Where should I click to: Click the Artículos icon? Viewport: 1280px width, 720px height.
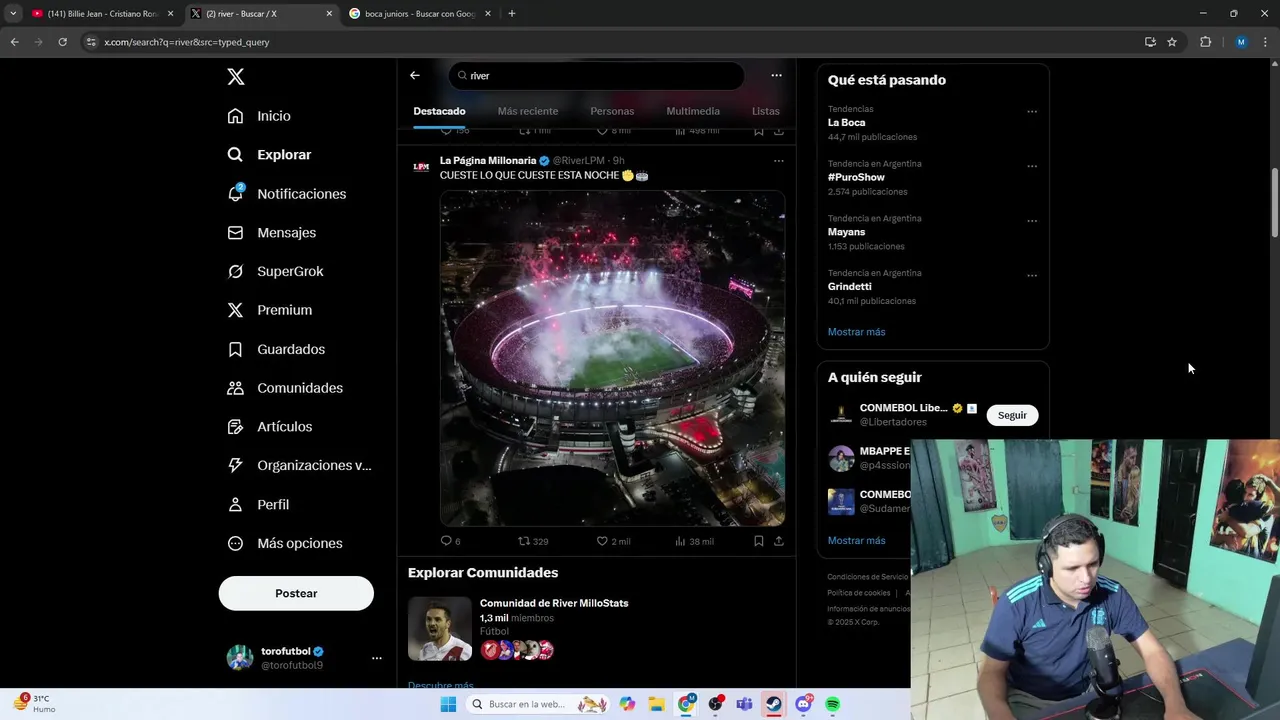tap(235, 427)
